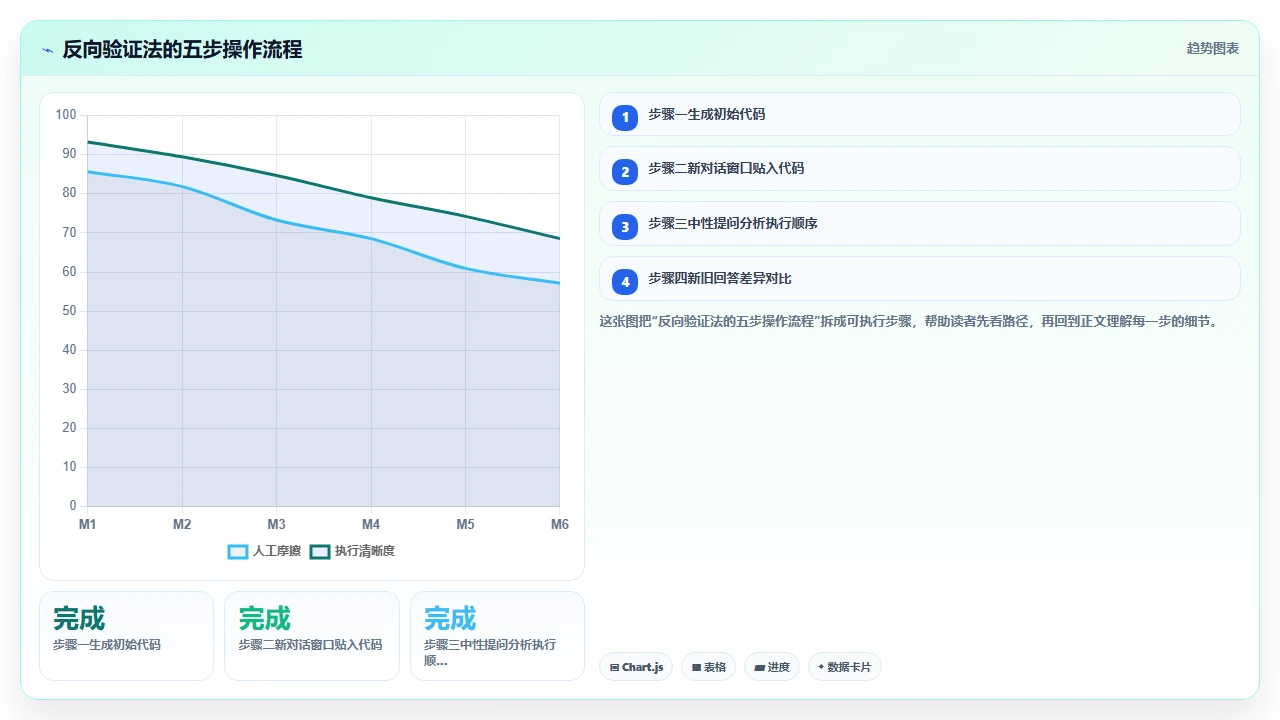Click the blue number 2 step badge
The image size is (1280, 720).
[625, 172]
